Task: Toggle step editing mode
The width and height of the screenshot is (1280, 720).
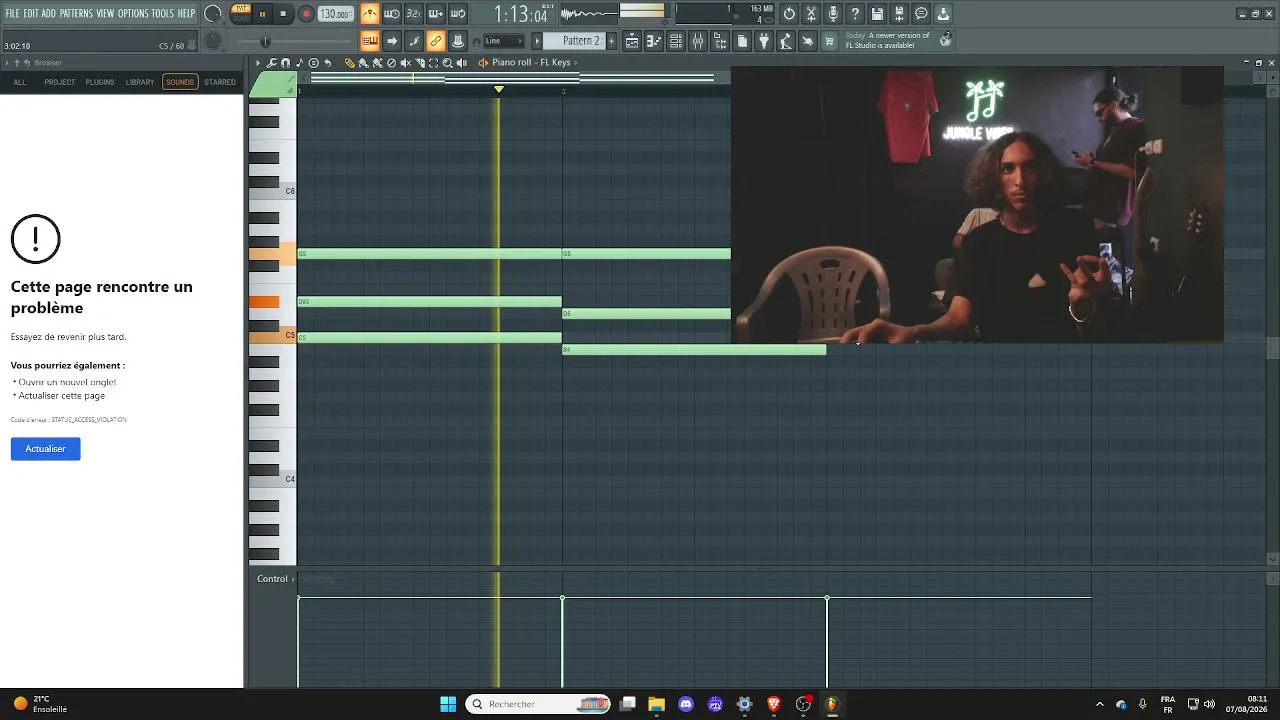Action: 414,41
